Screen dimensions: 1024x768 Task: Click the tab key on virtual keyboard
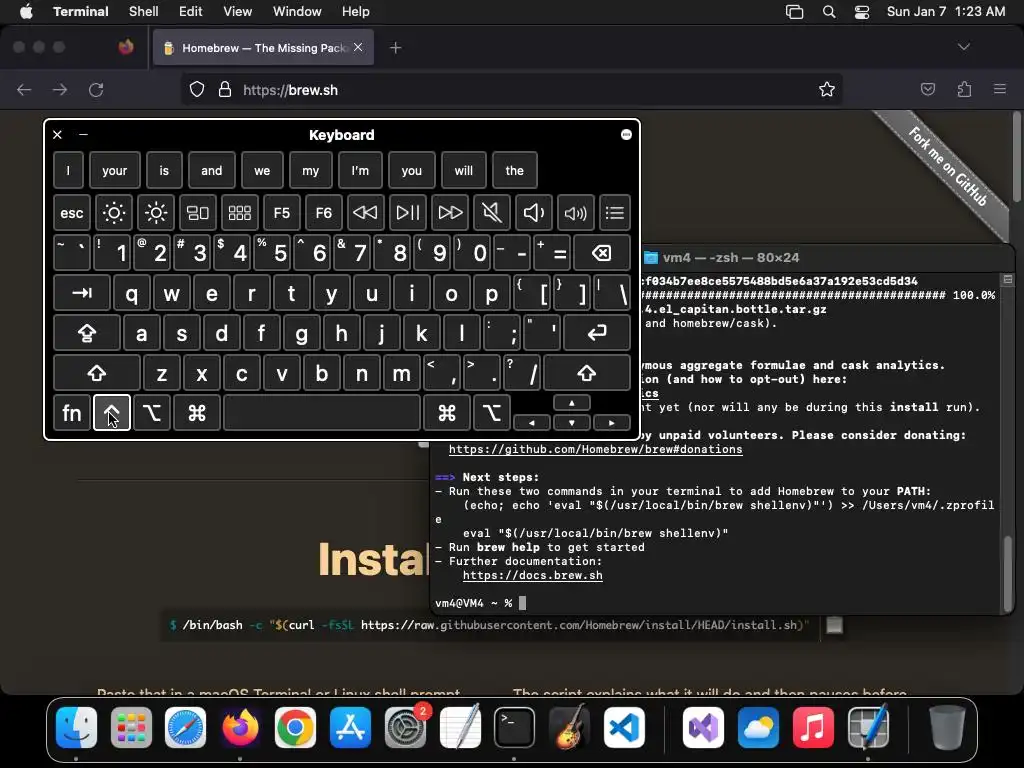click(x=82, y=293)
